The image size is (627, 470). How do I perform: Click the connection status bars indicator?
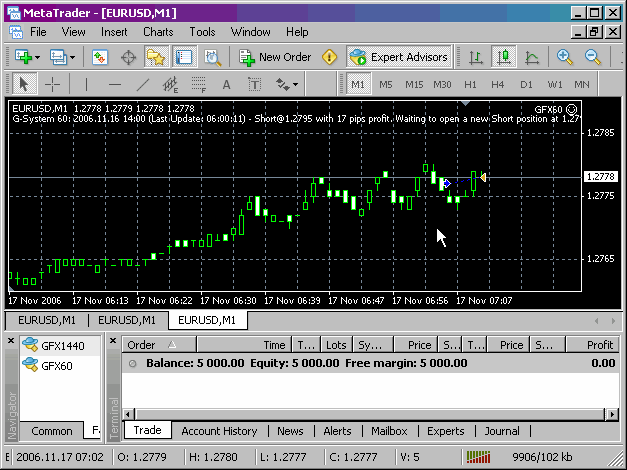tap(478, 457)
